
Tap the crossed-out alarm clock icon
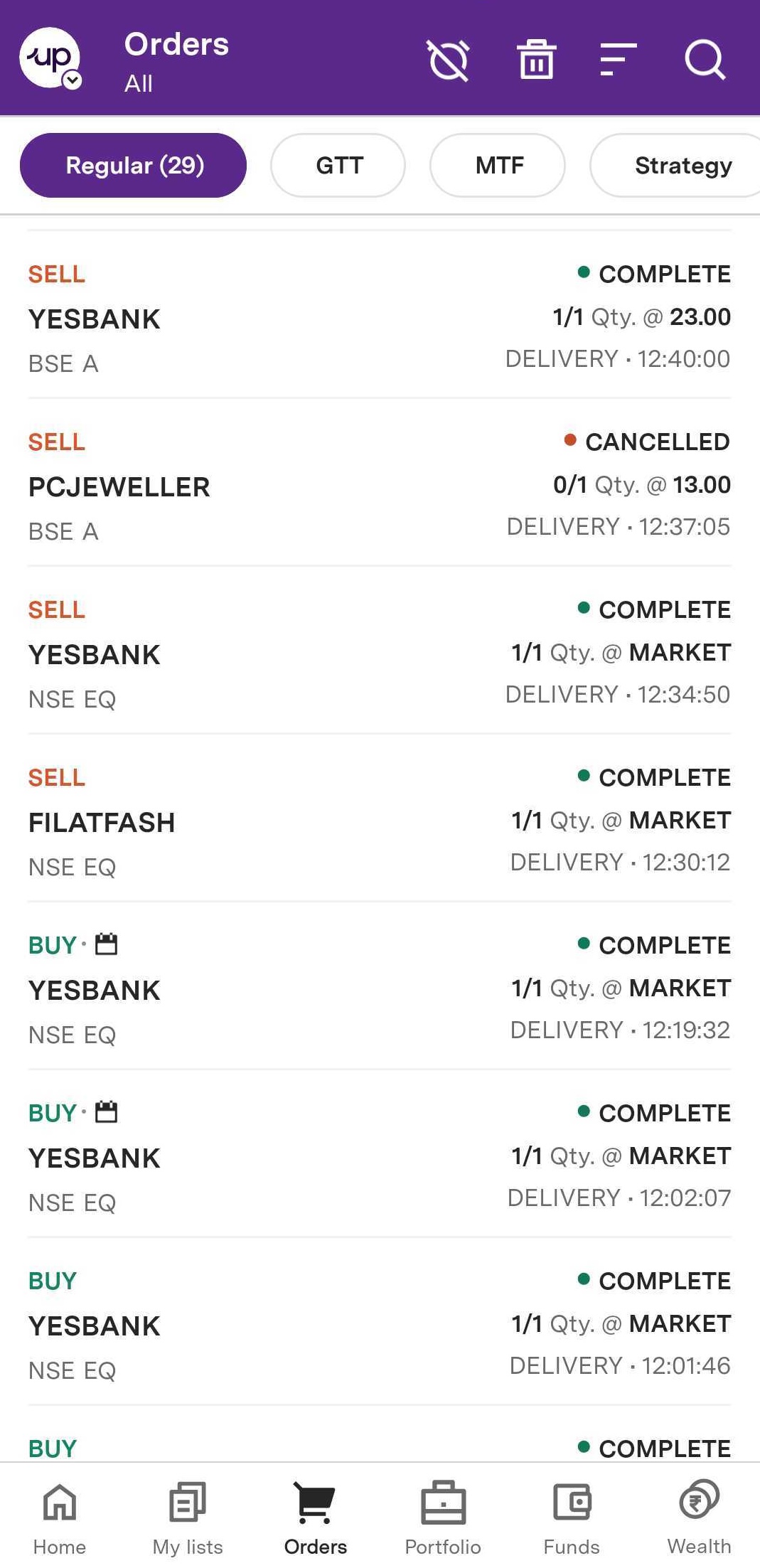coord(449,60)
